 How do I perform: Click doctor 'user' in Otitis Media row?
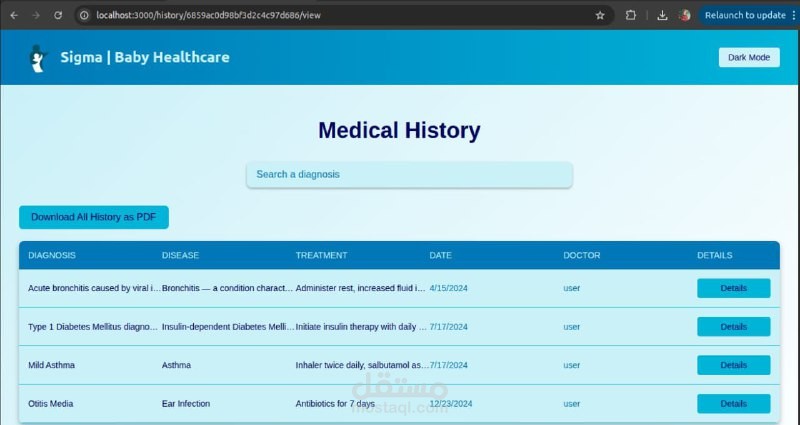pyautogui.click(x=571, y=404)
